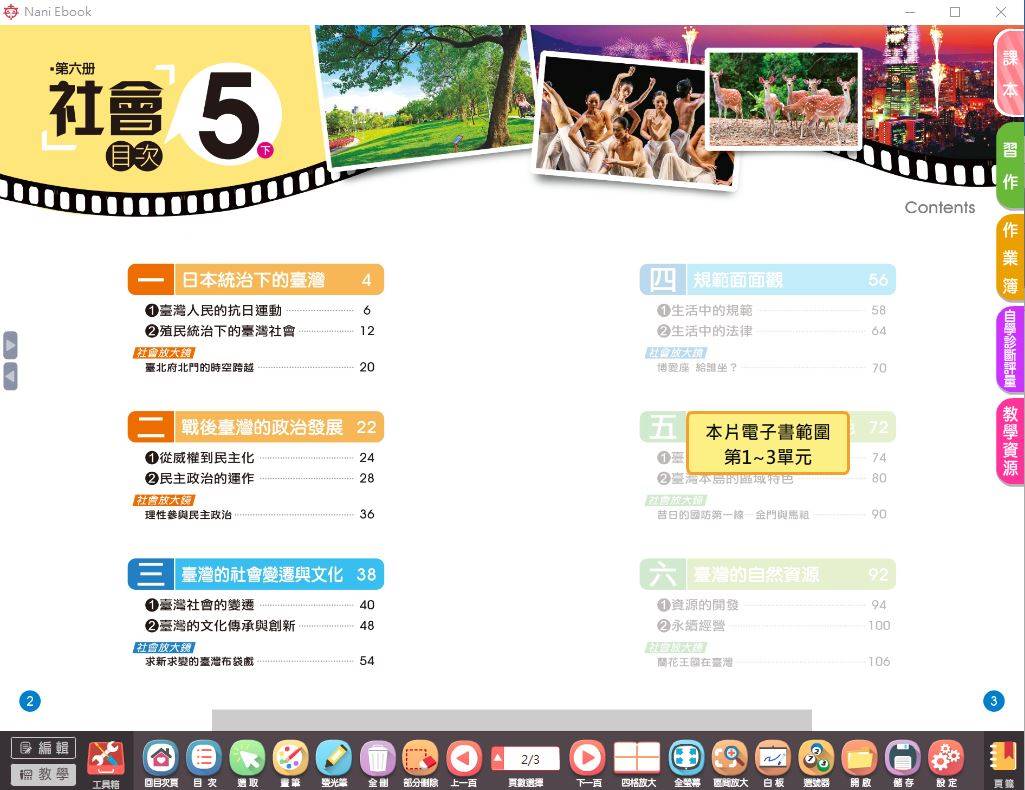Click the sika deer photo
The height and width of the screenshot is (790, 1025).
[x=784, y=100]
